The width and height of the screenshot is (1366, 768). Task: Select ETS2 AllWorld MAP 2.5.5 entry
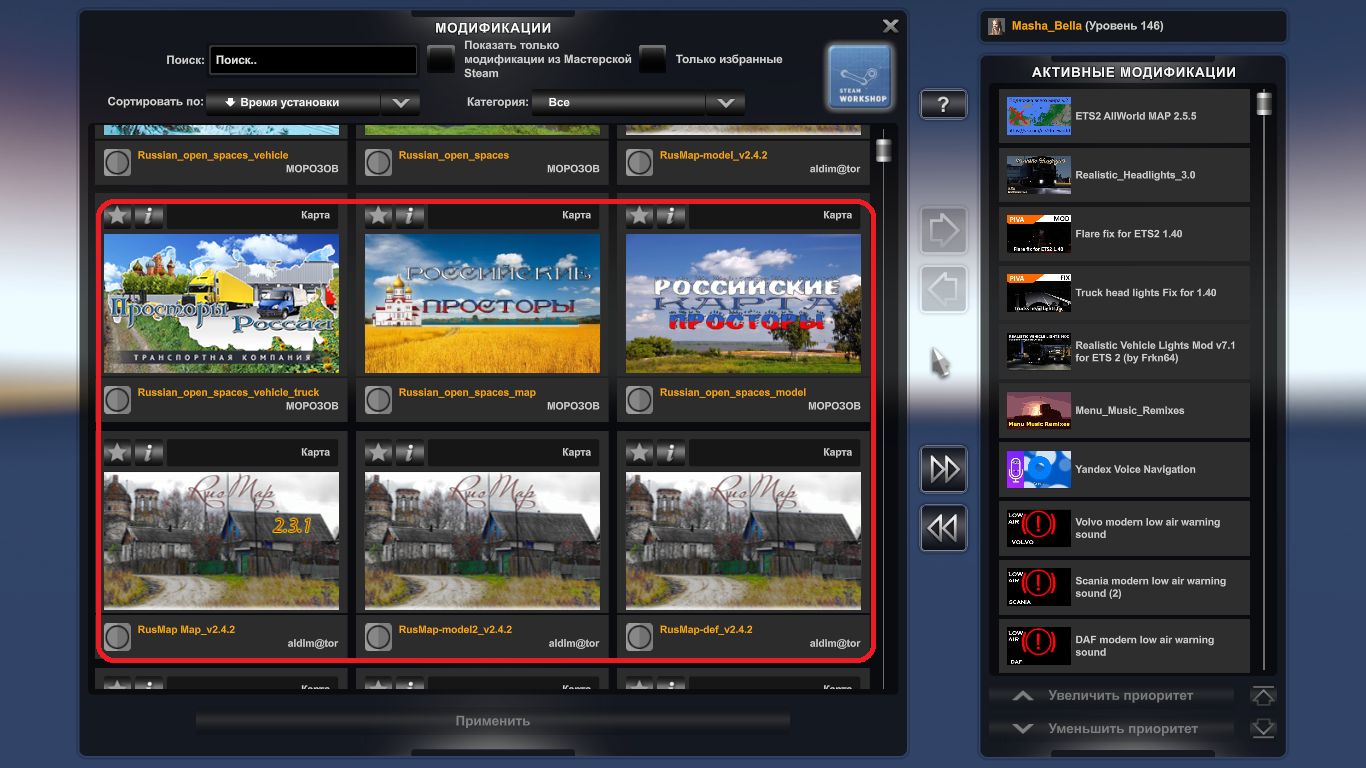(x=1124, y=116)
